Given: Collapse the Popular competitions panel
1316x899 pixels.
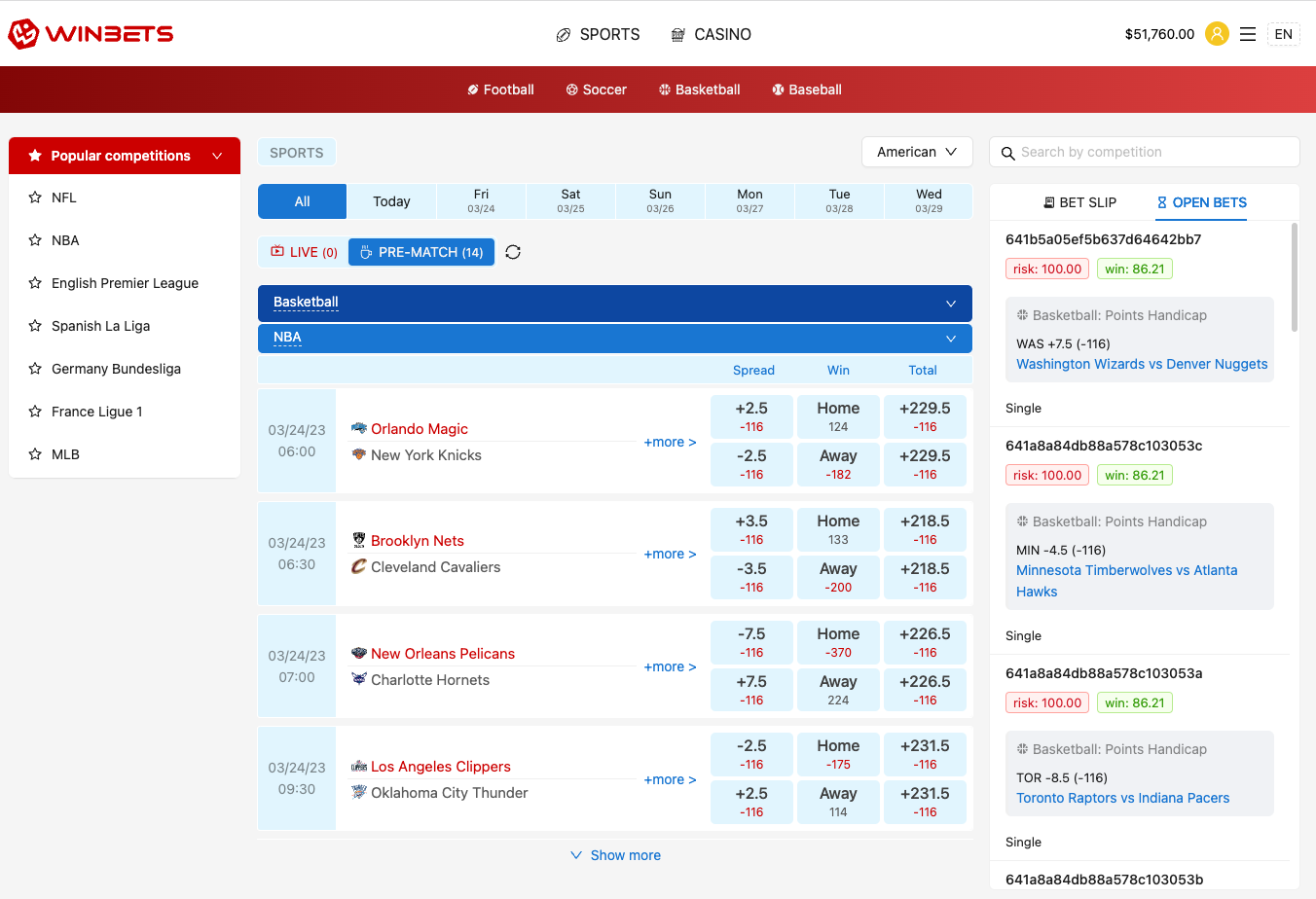Looking at the screenshot, I should click(125, 156).
